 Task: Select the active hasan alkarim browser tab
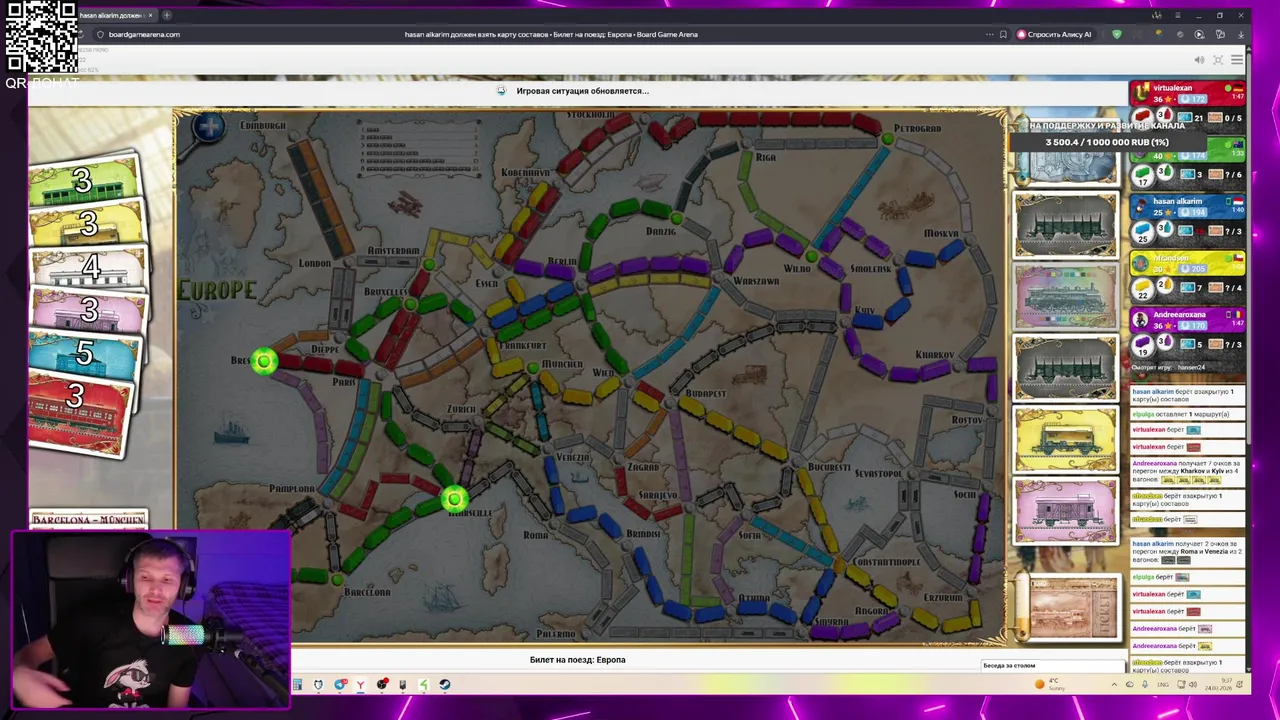click(x=113, y=15)
